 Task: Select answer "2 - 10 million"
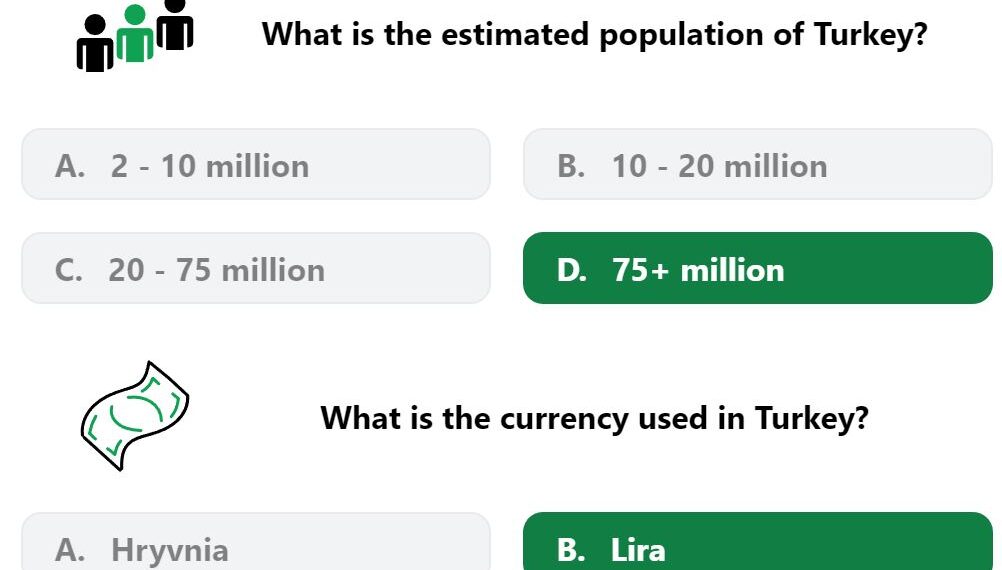point(256,164)
